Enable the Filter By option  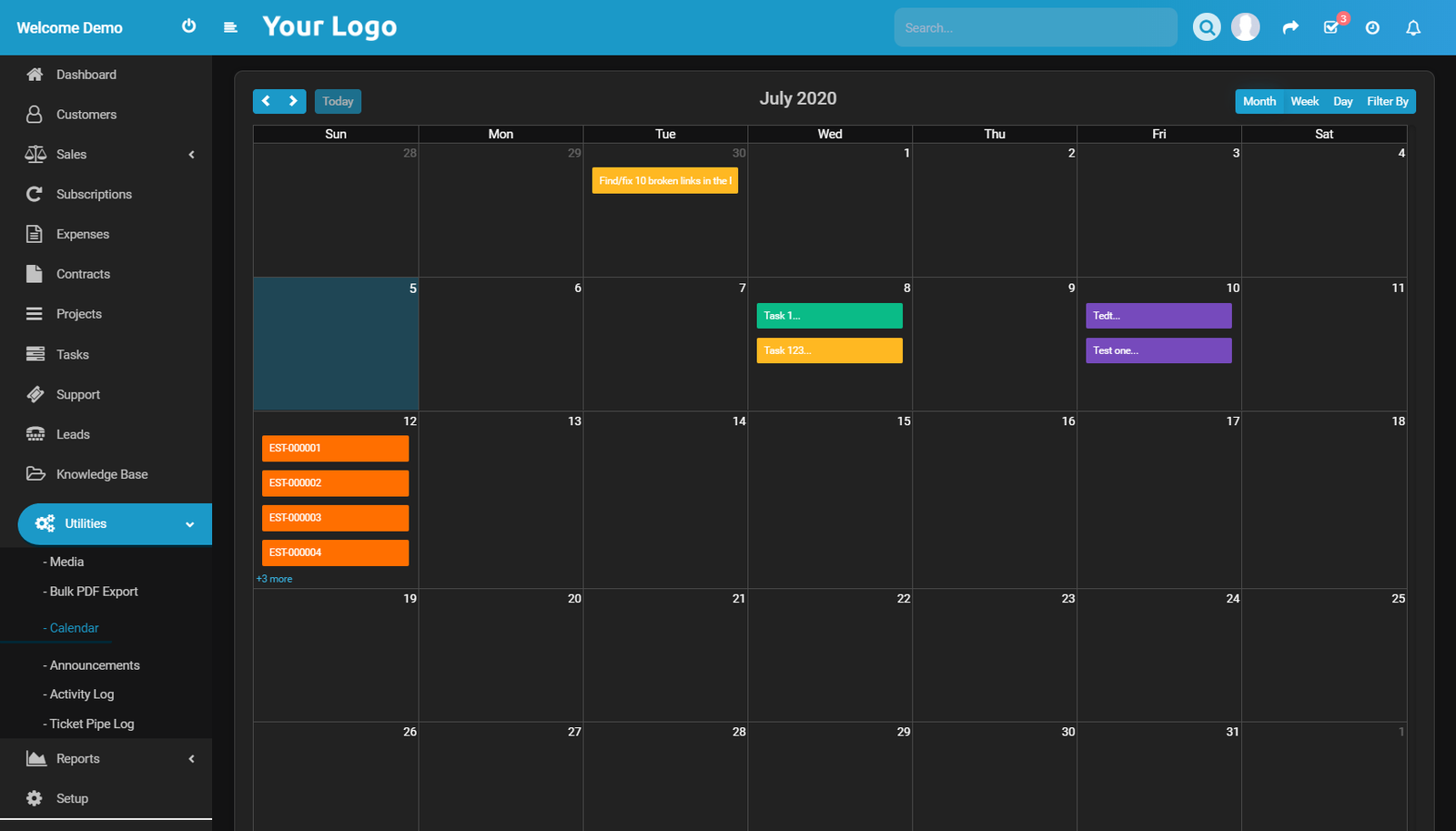click(x=1386, y=101)
